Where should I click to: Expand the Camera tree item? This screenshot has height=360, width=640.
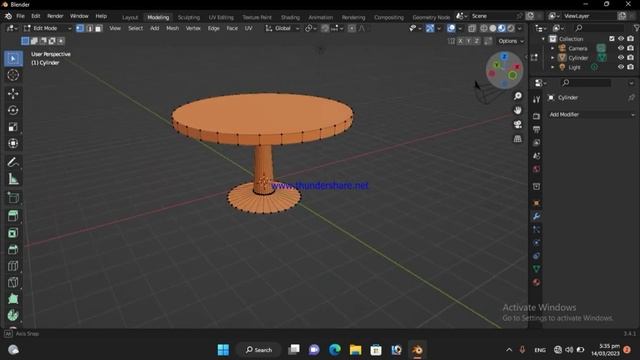tap(553, 48)
